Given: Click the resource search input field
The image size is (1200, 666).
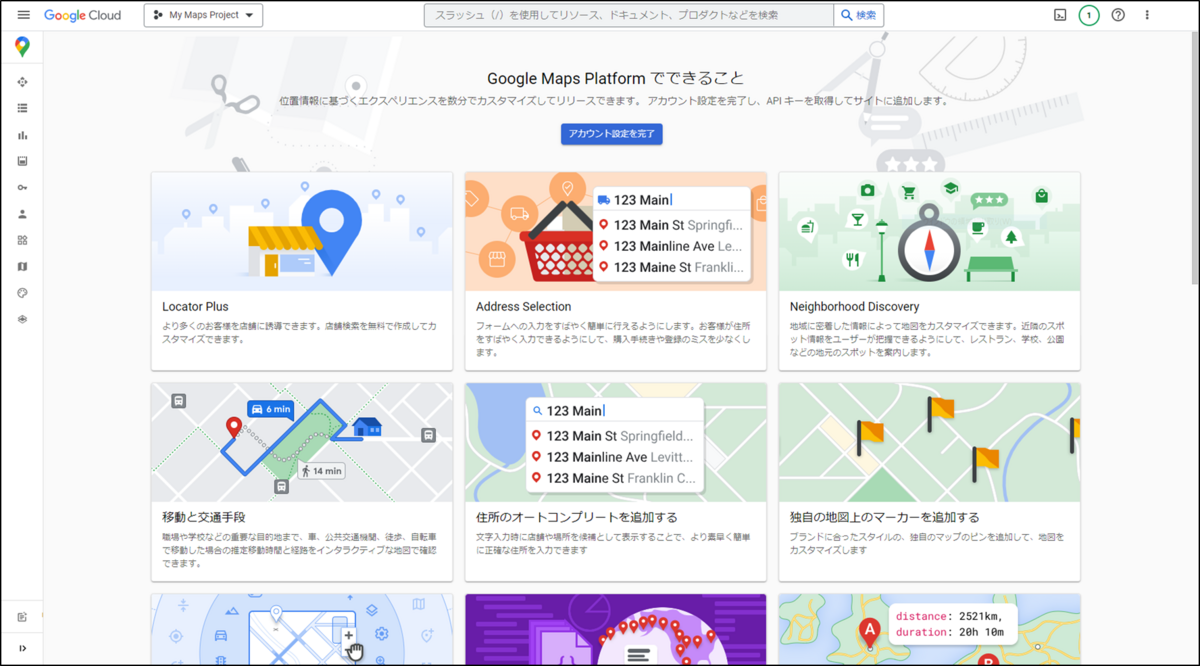Looking at the screenshot, I should coord(629,15).
